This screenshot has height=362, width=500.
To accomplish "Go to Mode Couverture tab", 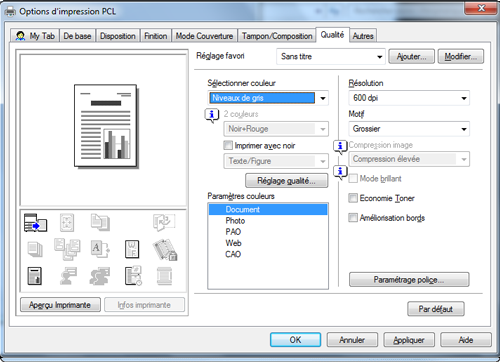I will [x=204, y=36].
